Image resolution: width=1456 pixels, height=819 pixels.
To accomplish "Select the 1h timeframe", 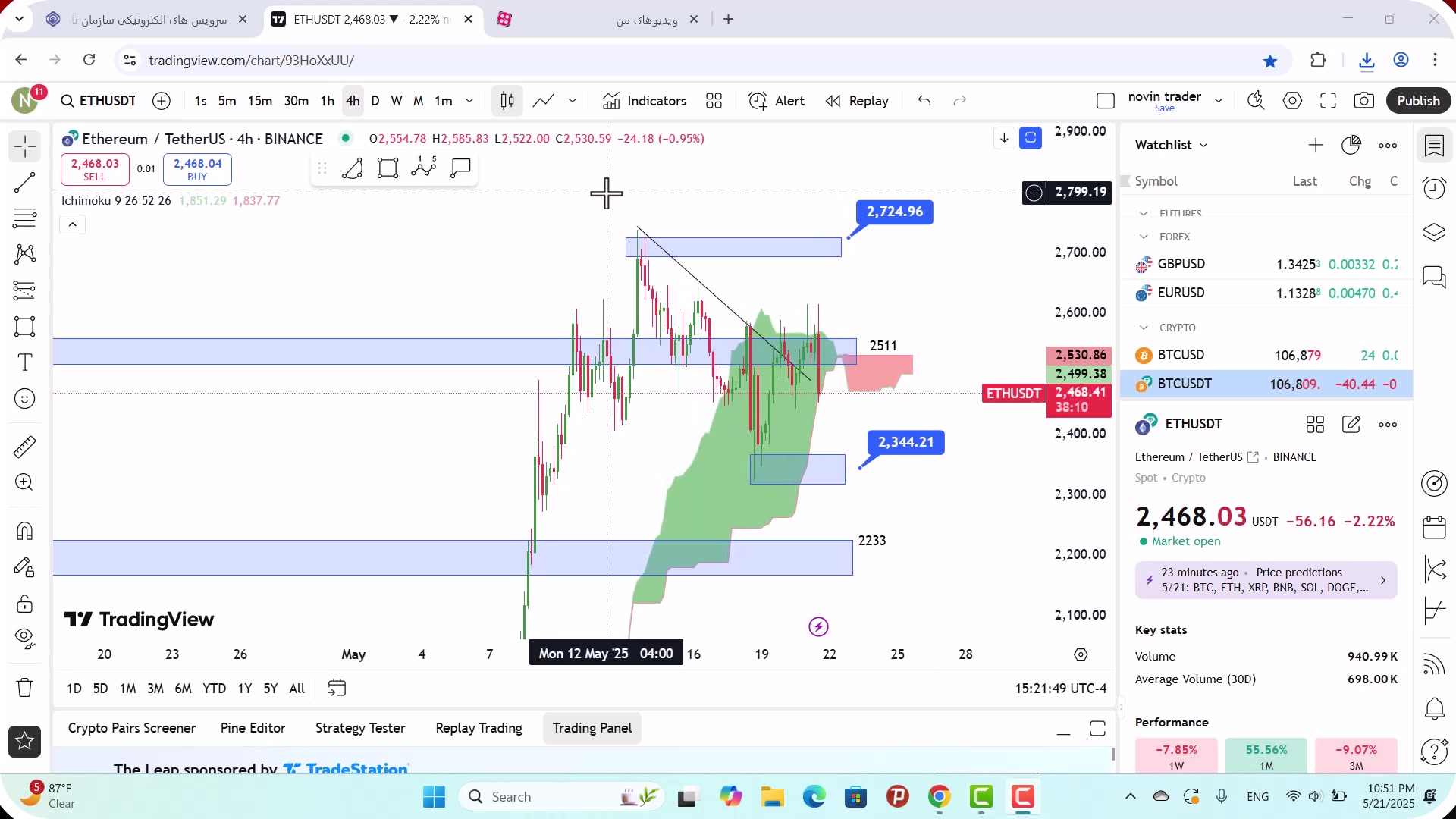I will pyautogui.click(x=328, y=101).
